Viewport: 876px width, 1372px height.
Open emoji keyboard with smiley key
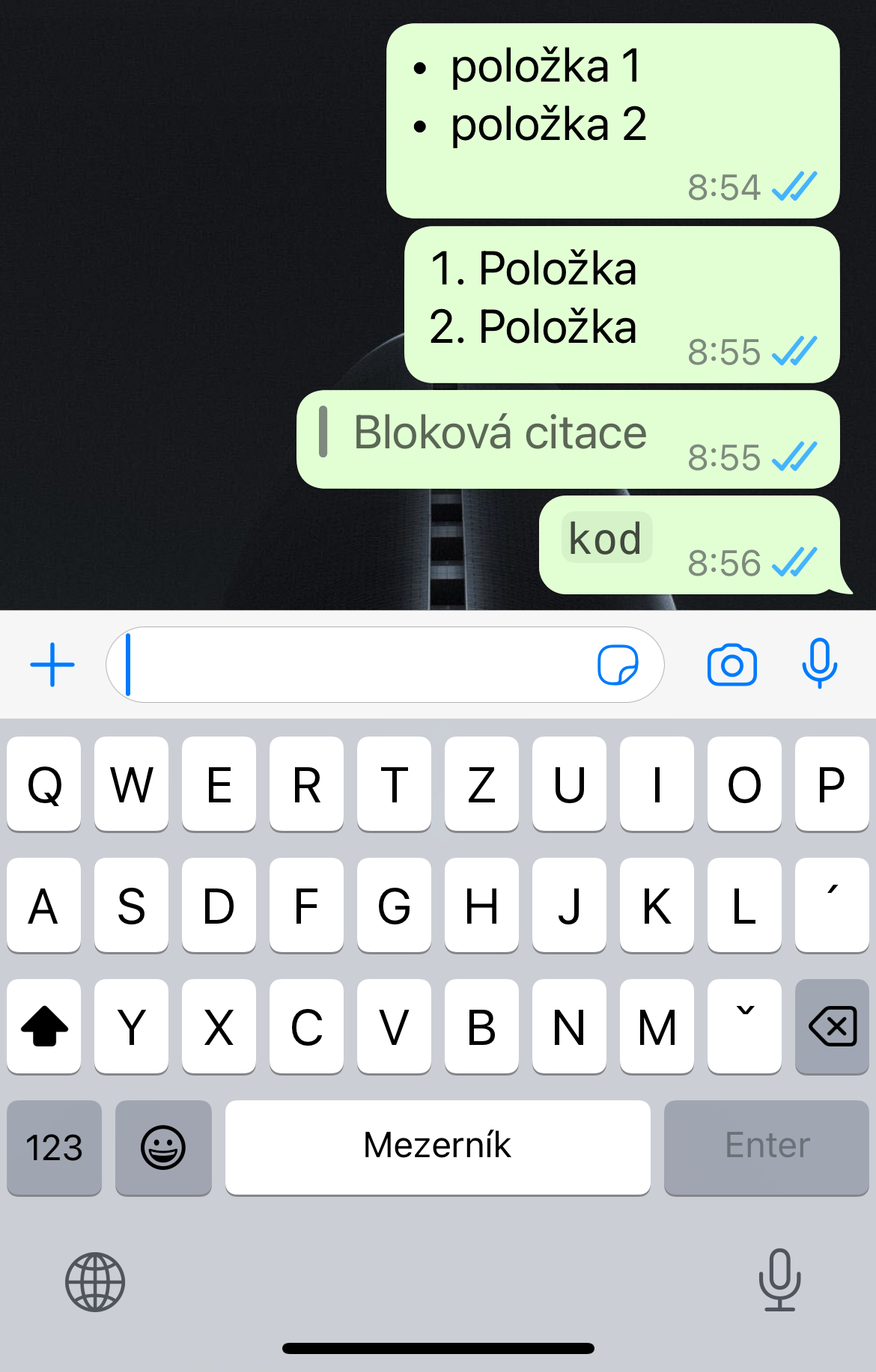[163, 1147]
